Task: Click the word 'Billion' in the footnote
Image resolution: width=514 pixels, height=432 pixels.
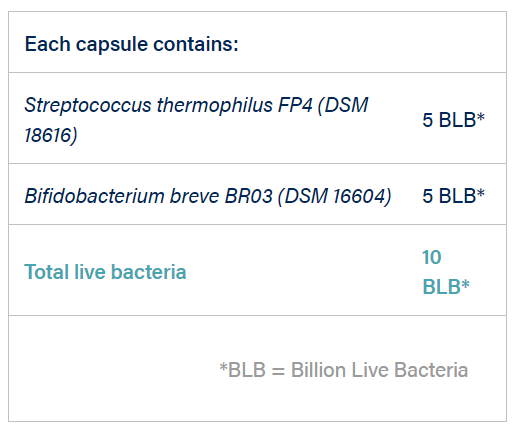Action: [x=318, y=370]
